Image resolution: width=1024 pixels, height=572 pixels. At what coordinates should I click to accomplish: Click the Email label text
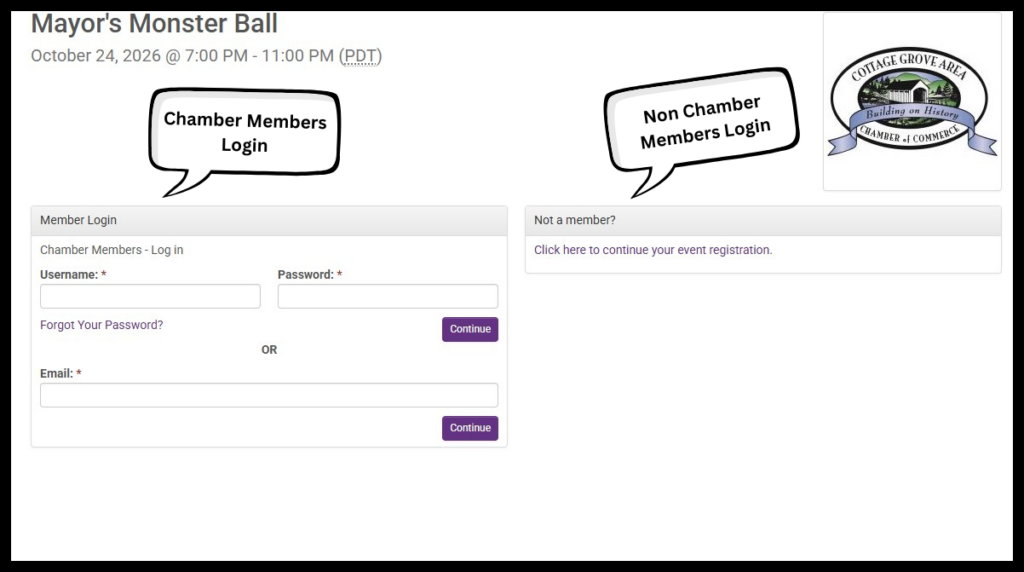pos(57,373)
